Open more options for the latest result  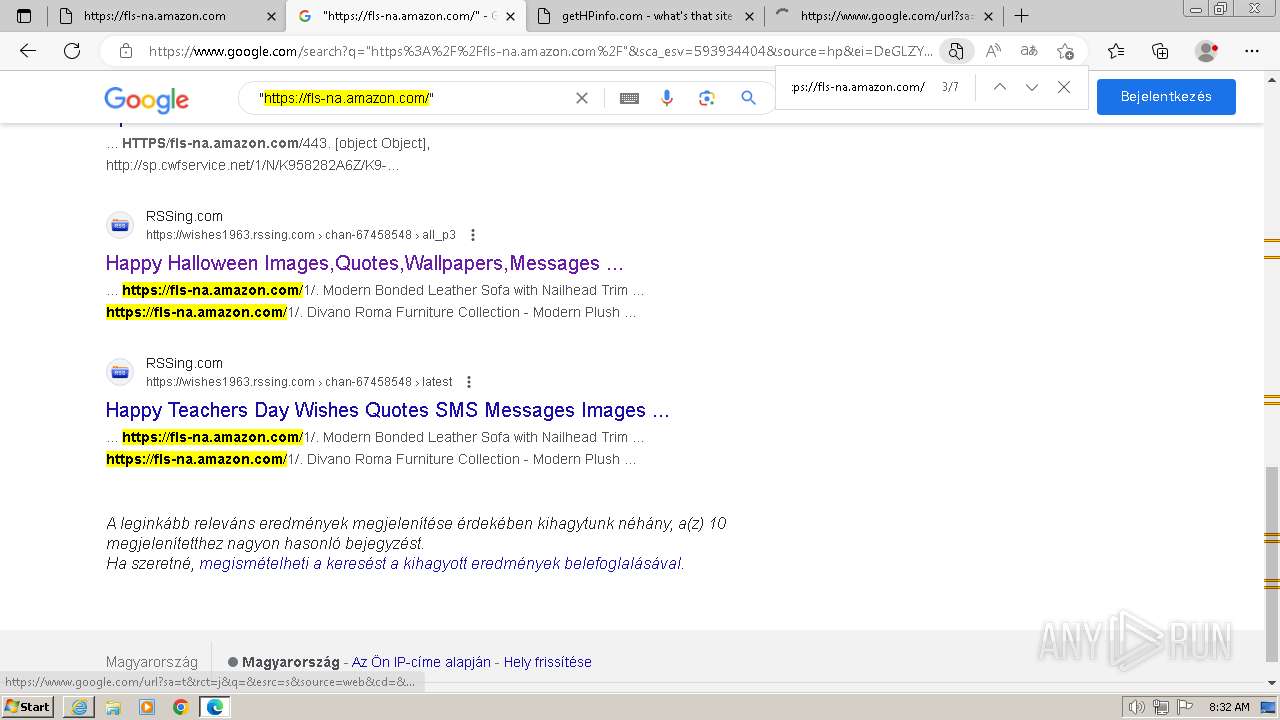(469, 382)
